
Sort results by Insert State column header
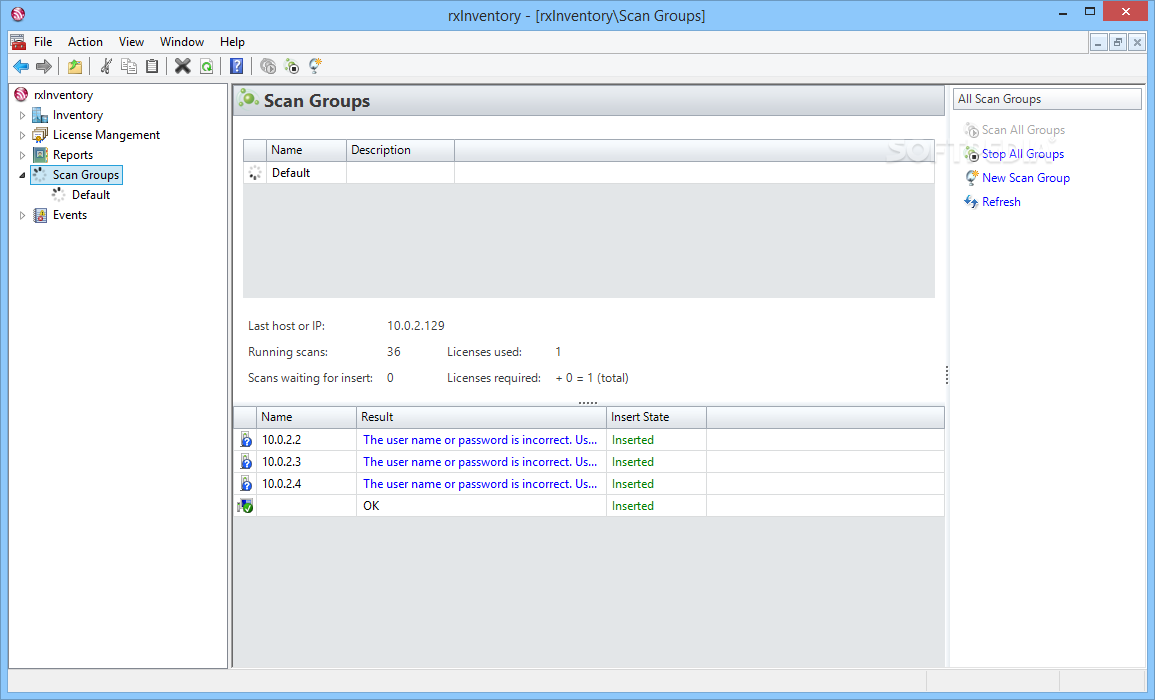(656, 417)
